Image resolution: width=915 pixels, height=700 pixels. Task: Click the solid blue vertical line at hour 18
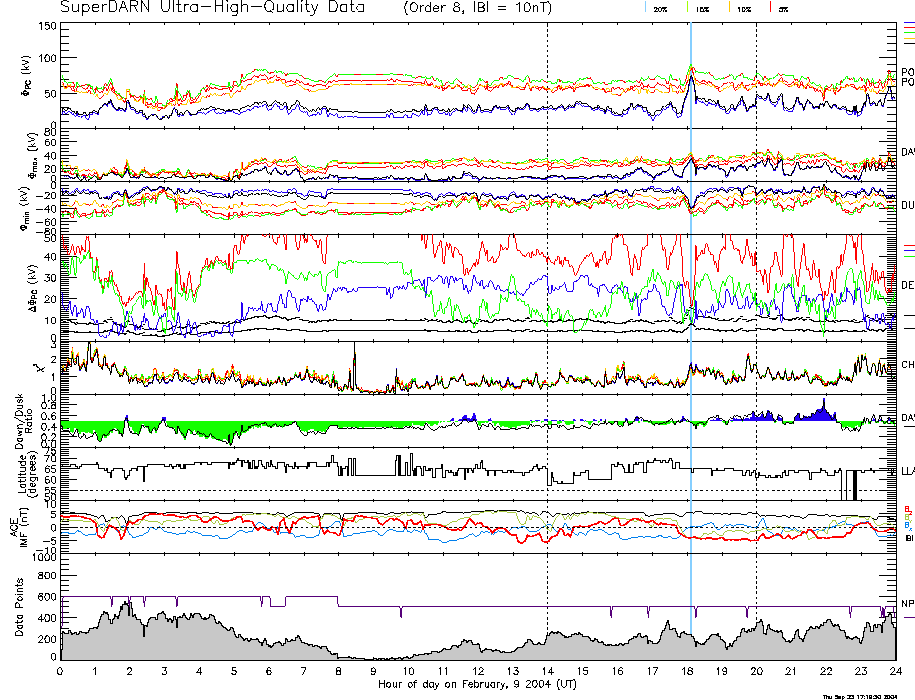click(691, 300)
